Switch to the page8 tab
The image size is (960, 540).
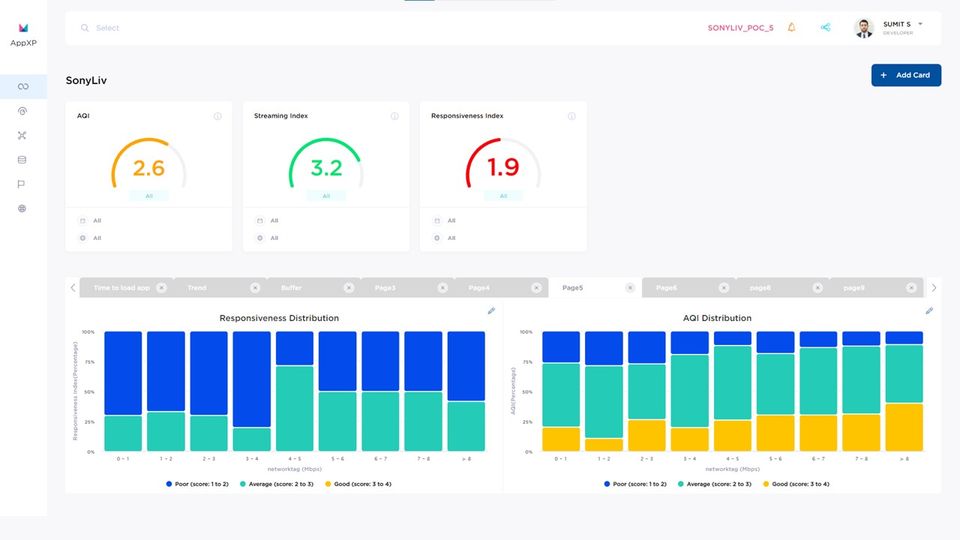(x=760, y=288)
